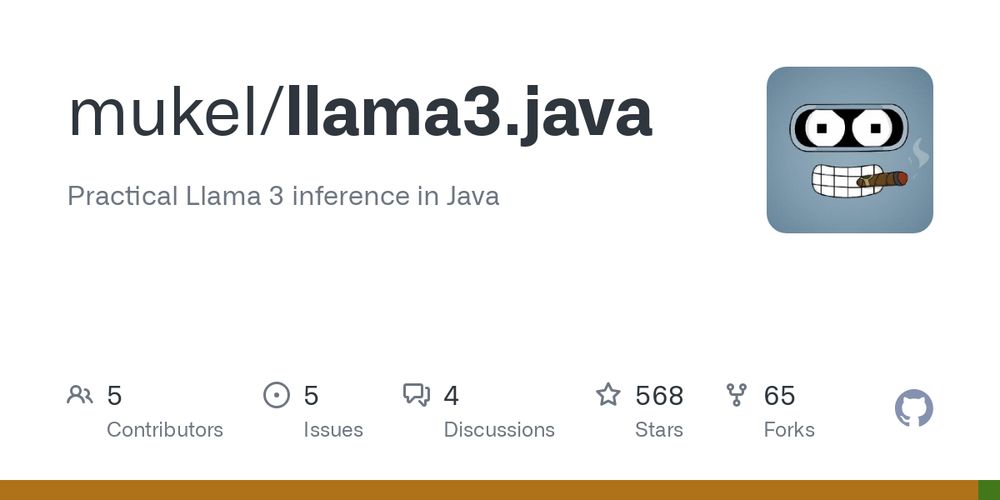Select the Forks label
This screenshot has height=500, width=1000.
[x=789, y=430]
